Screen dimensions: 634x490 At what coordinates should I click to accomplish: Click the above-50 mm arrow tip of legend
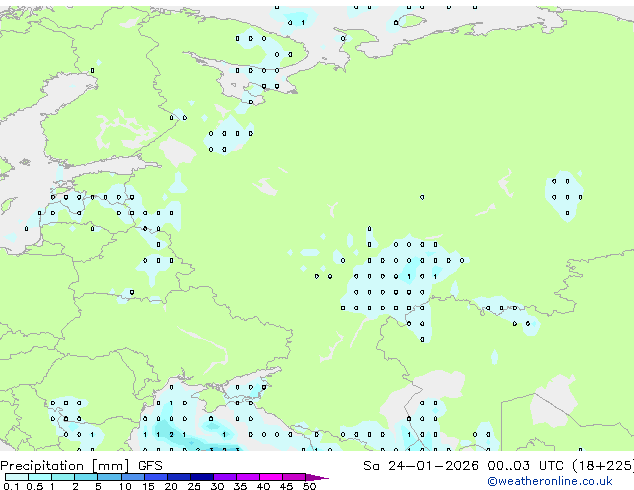(x=317, y=477)
